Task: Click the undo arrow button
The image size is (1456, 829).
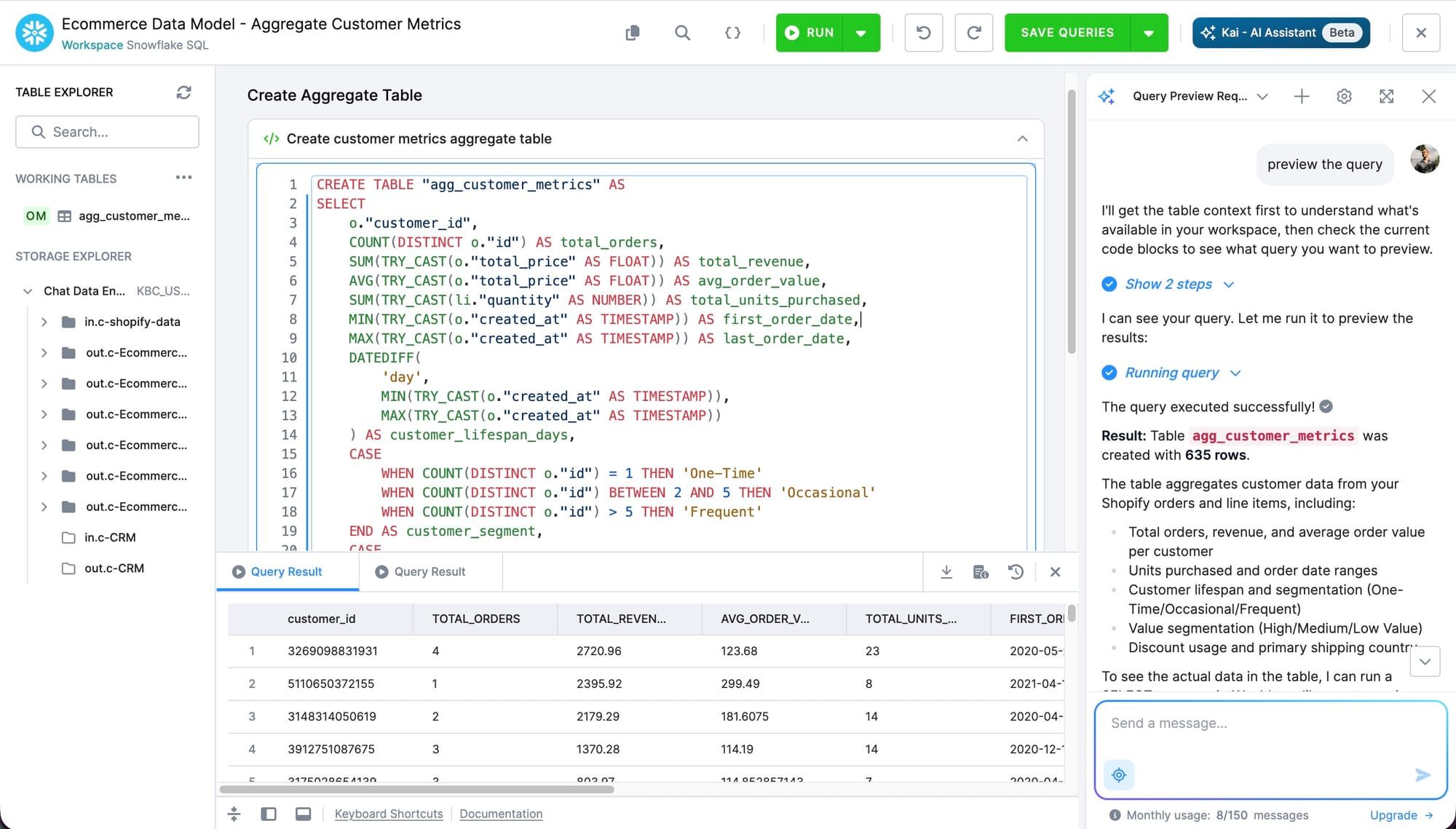Action: coord(923,33)
